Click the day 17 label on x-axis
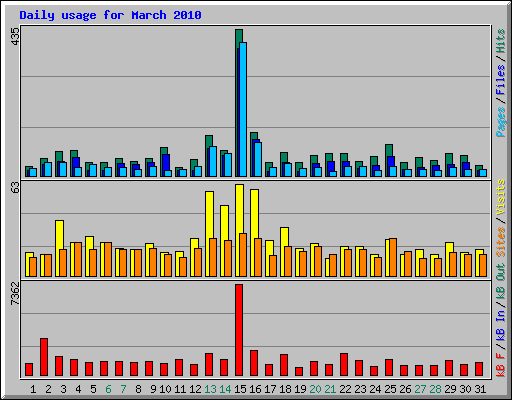 pos(270,389)
